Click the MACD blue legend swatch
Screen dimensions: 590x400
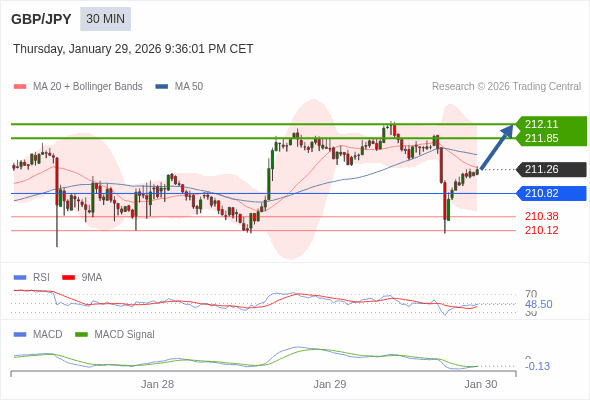tap(20, 335)
